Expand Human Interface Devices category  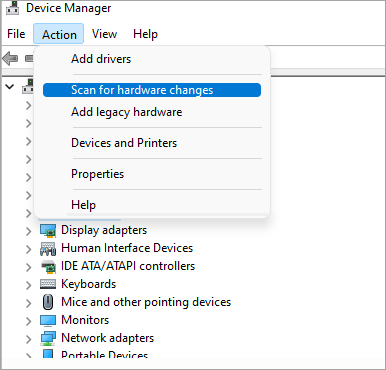coord(29,248)
